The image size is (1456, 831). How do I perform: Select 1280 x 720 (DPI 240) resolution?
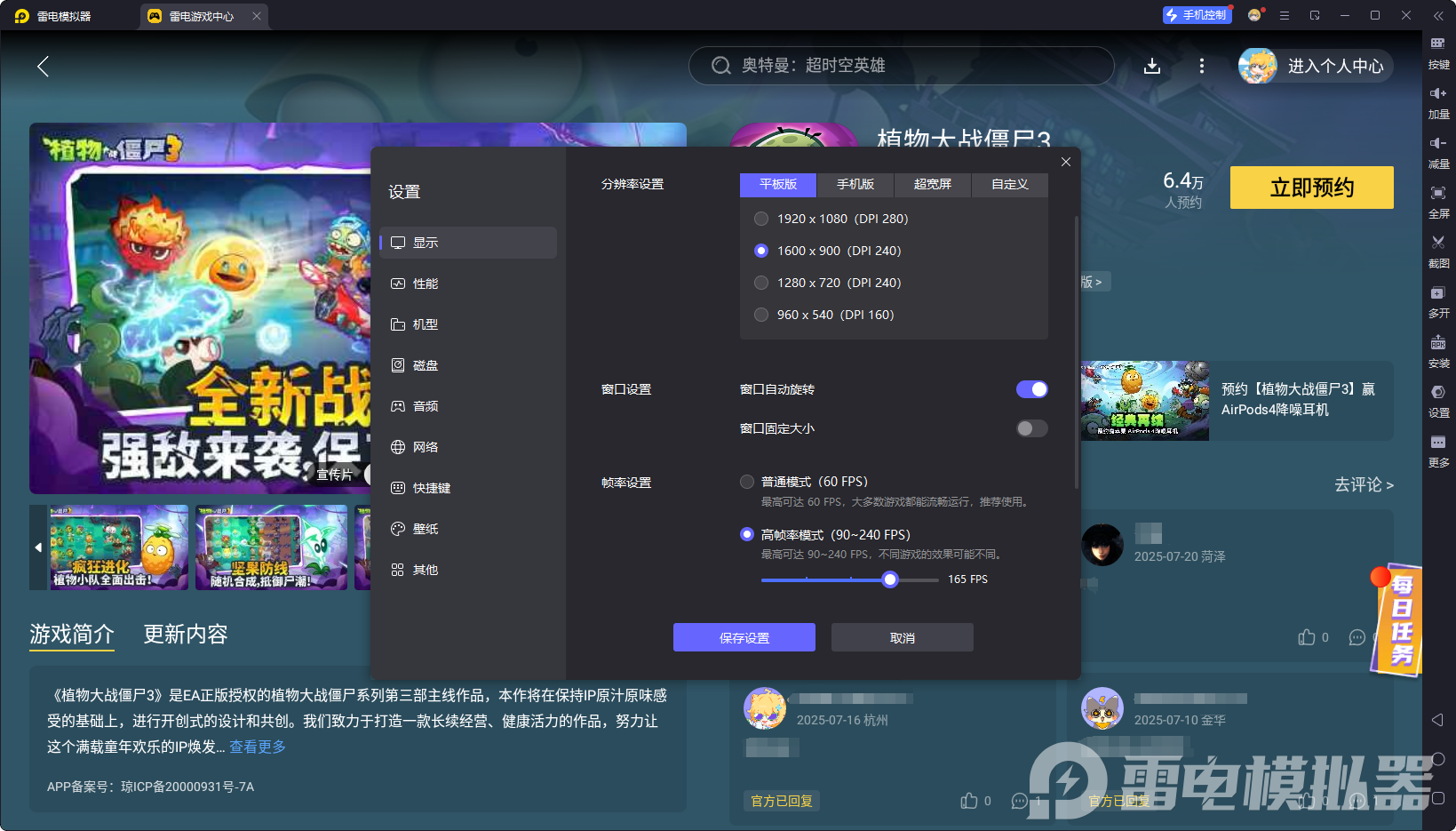pyautogui.click(x=761, y=283)
